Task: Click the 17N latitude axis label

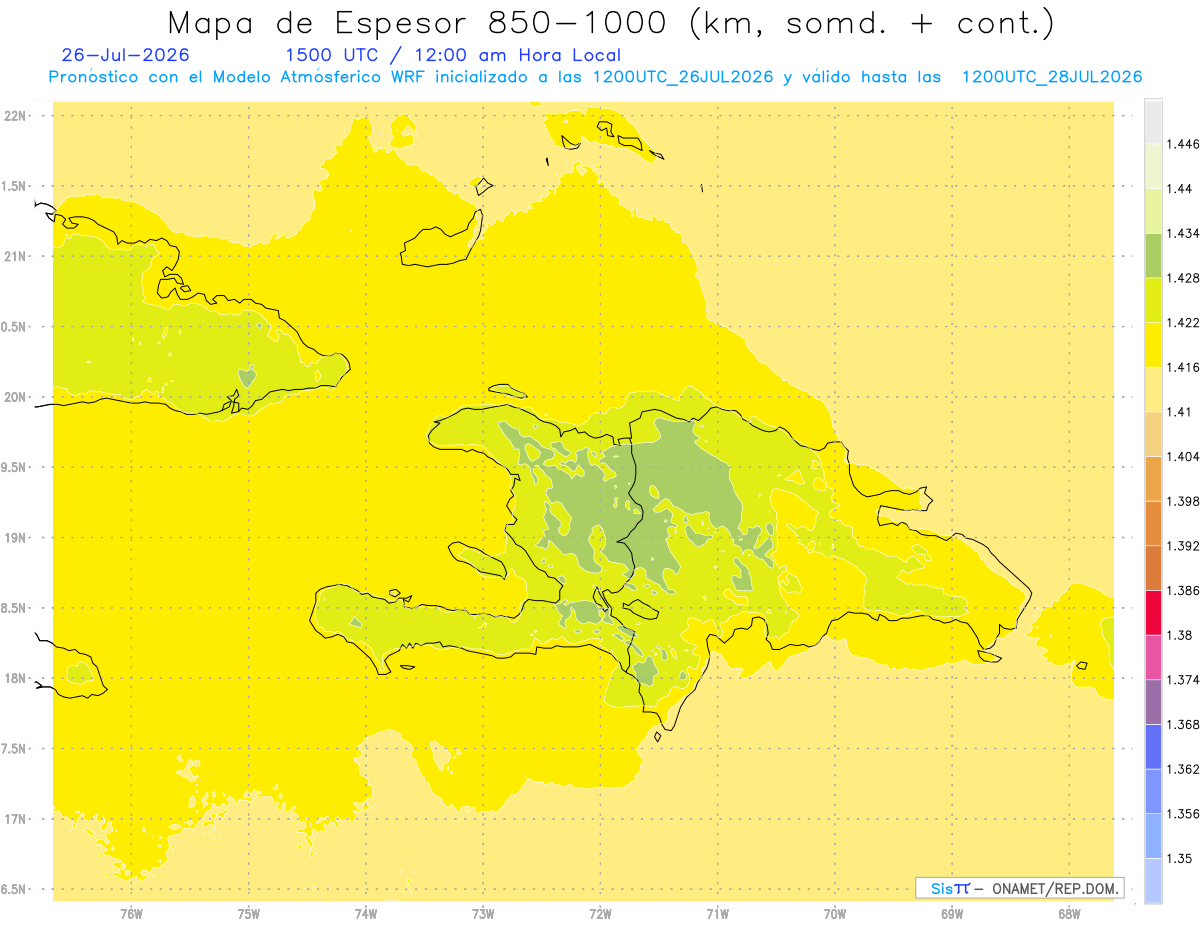Action: (17, 819)
